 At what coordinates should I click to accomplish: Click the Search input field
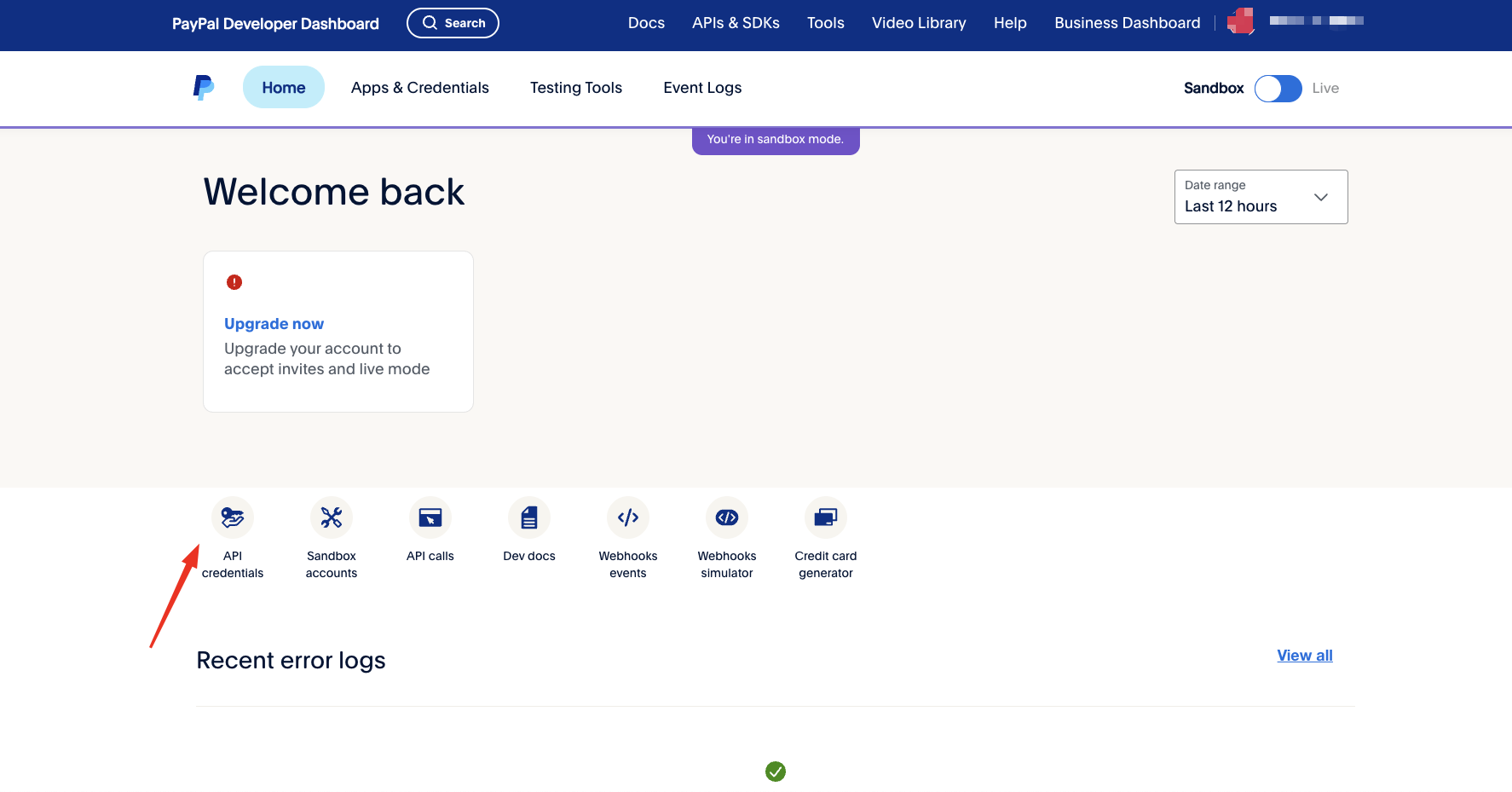pos(453,23)
